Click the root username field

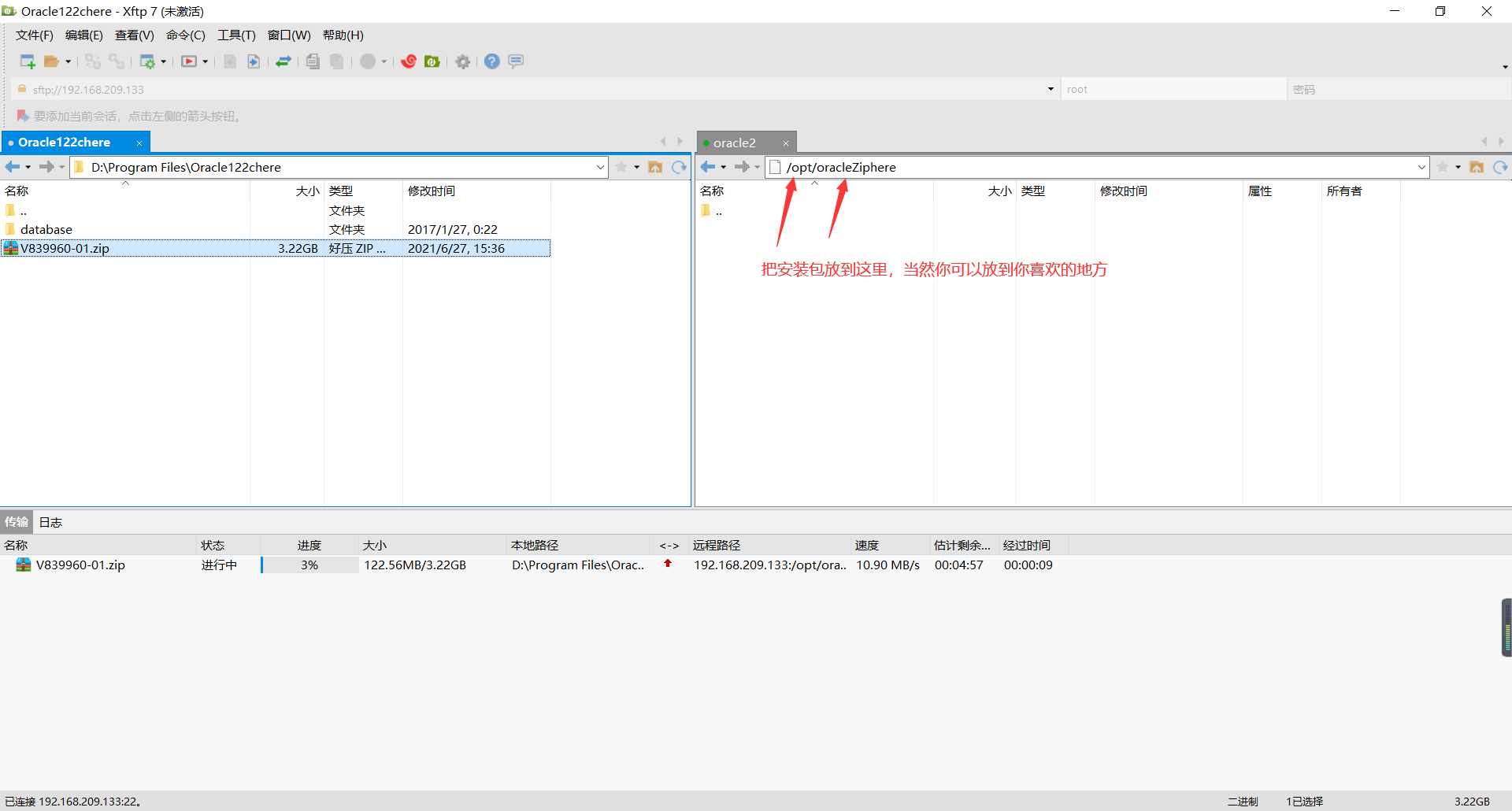tap(1174, 89)
